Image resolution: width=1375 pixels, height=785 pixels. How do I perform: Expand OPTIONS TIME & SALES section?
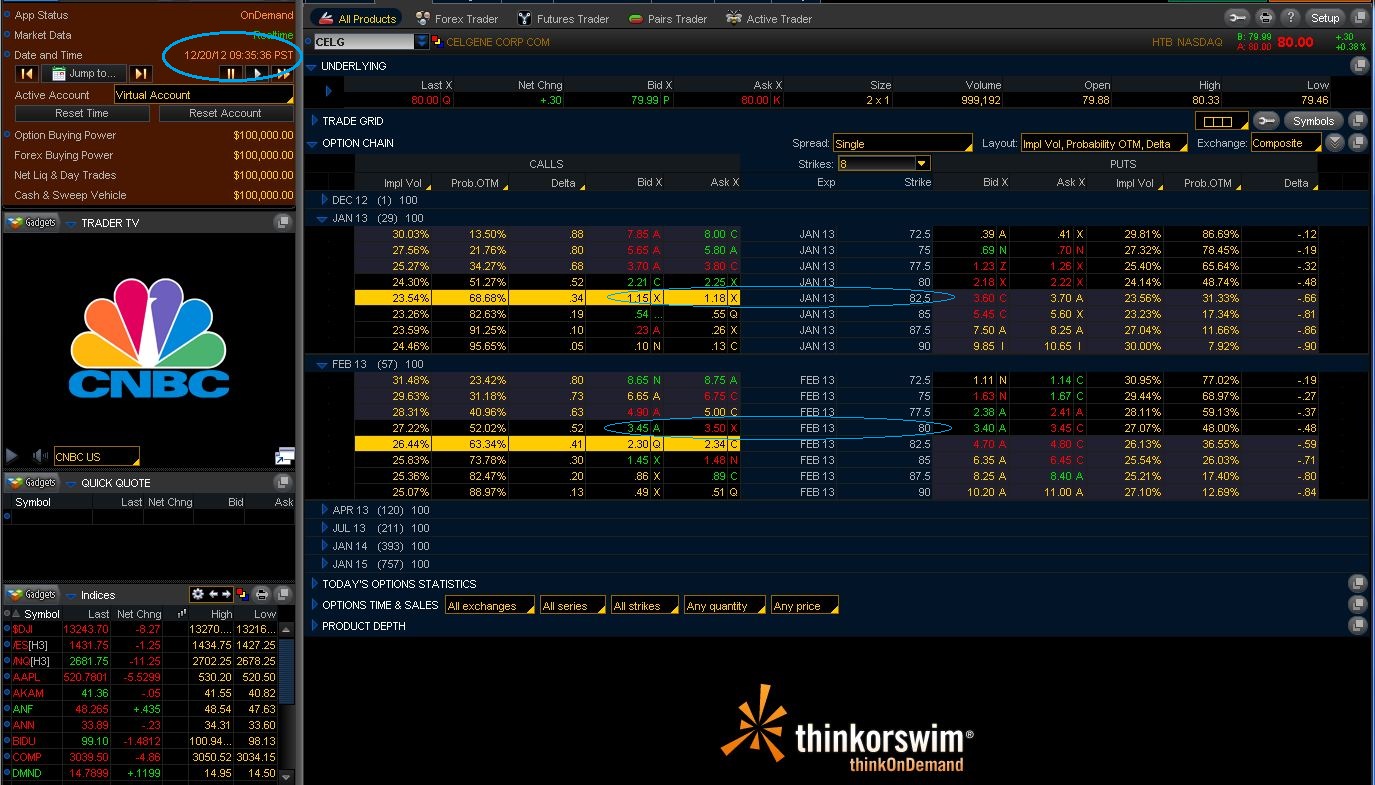[x=314, y=605]
